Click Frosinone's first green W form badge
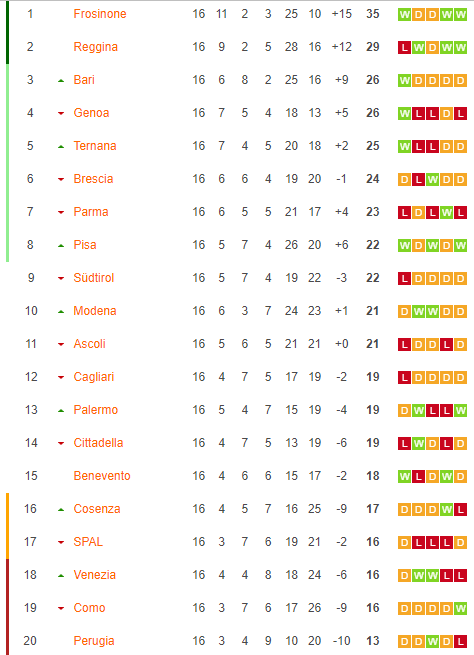The width and height of the screenshot is (474, 655). (x=404, y=15)
